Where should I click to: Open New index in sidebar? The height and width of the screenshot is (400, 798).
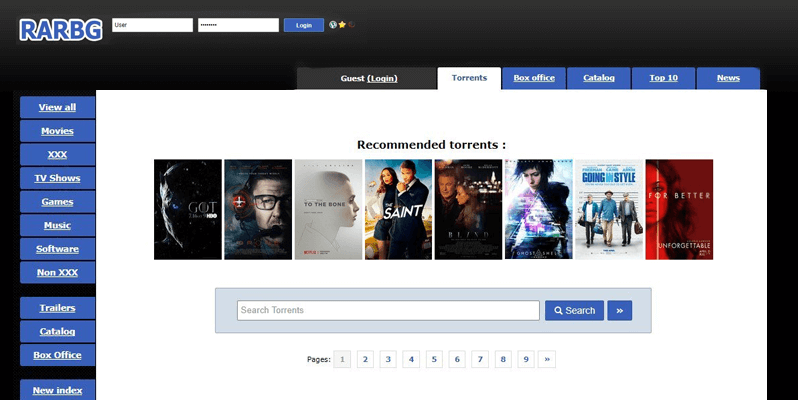coord(58,390)
